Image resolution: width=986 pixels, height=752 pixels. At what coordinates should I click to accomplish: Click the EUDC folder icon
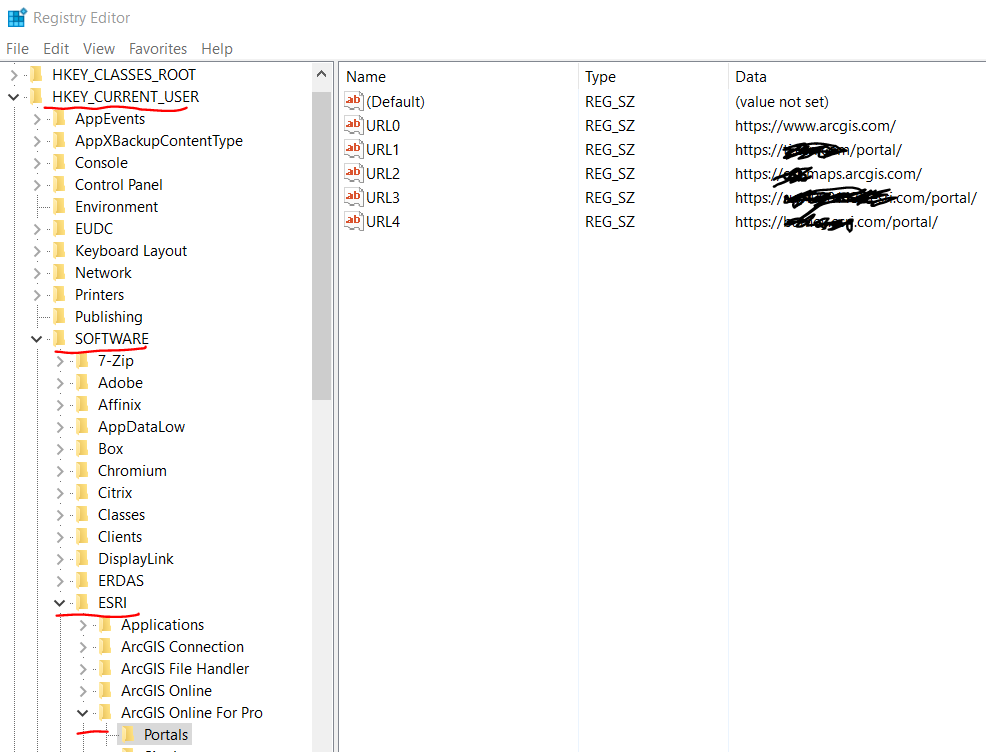click(x=60, y=229)
